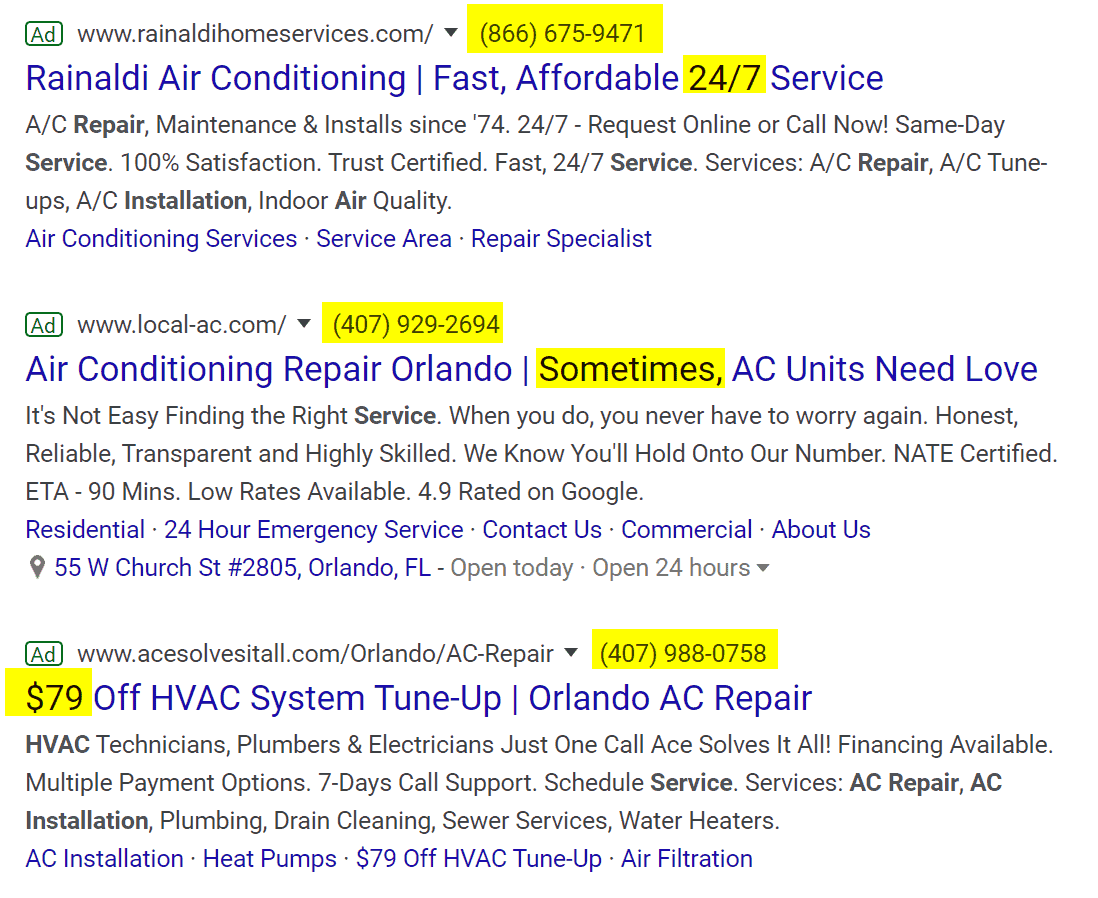Click the map pin icon by the Church St address
Image resolution: width=1098 pixels, height=898 pixels.
pos(37,567)
